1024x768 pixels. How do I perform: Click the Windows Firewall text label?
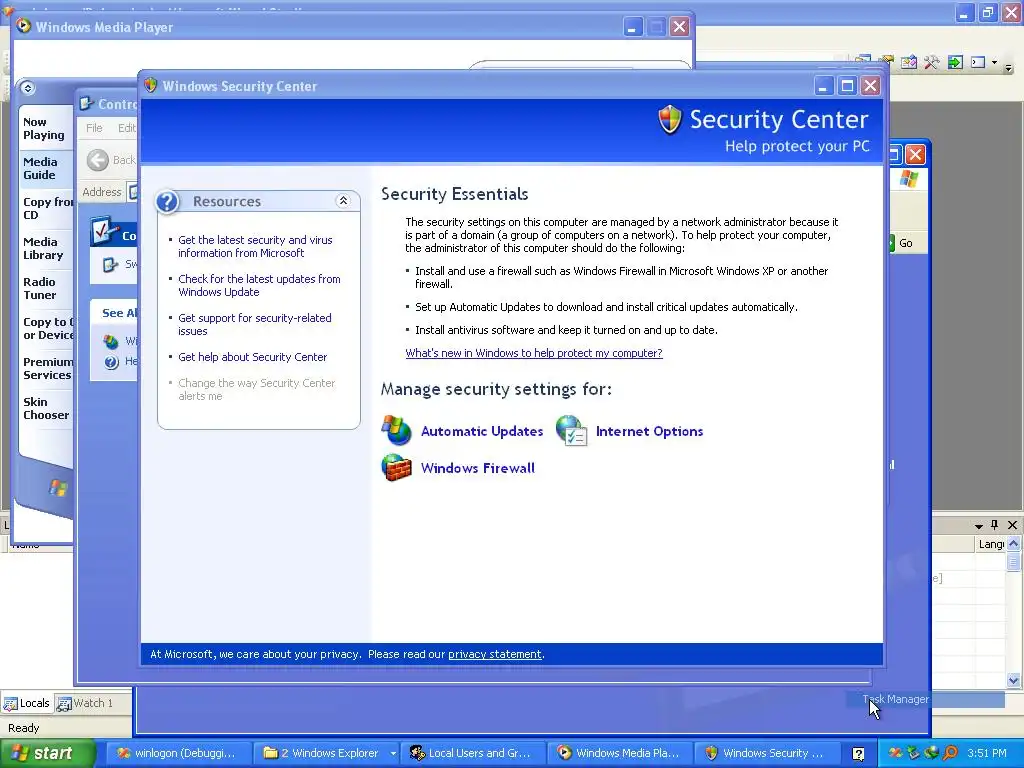tap(477, 468)
